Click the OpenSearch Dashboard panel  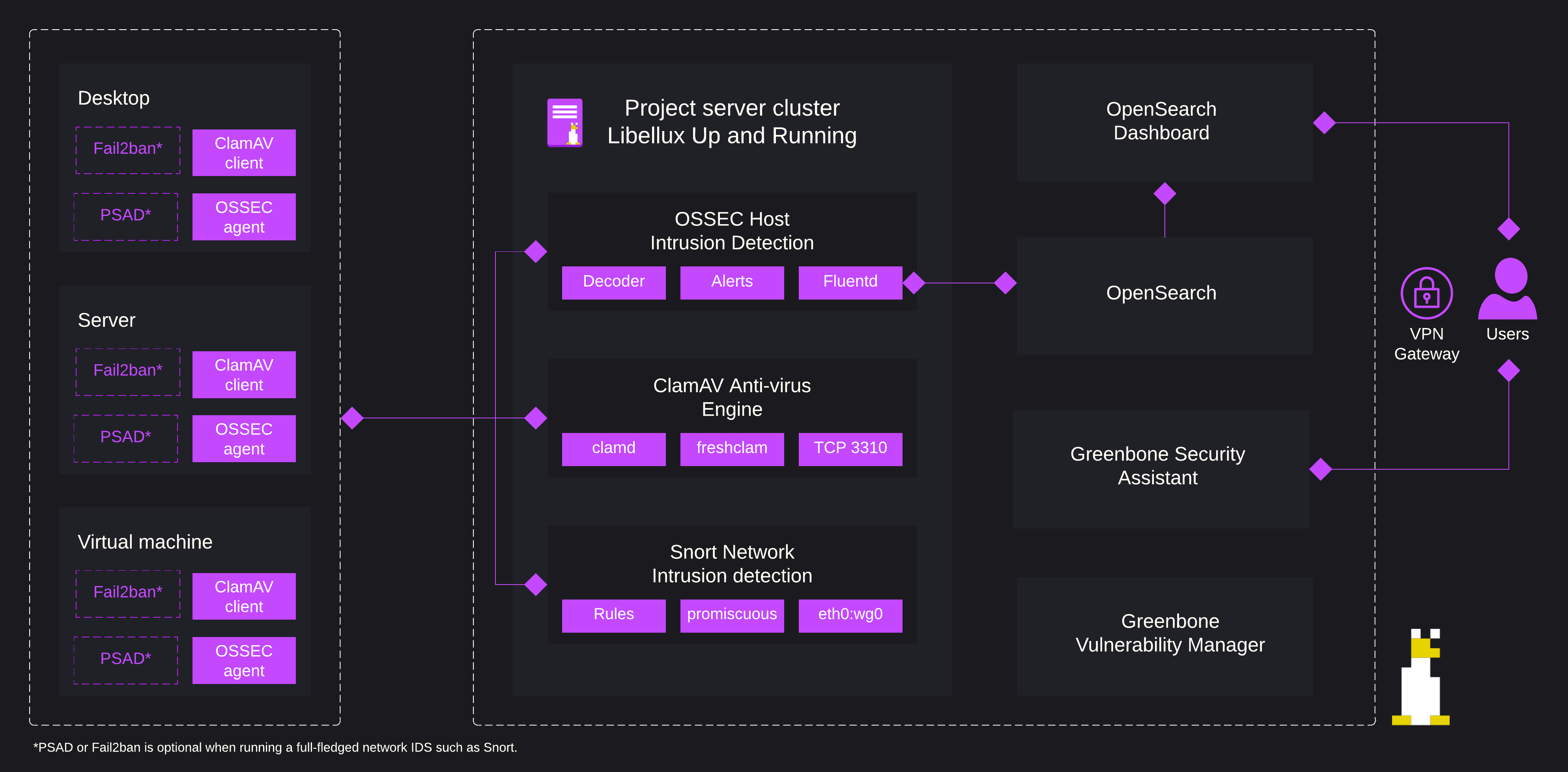(x=1164, y=122)
